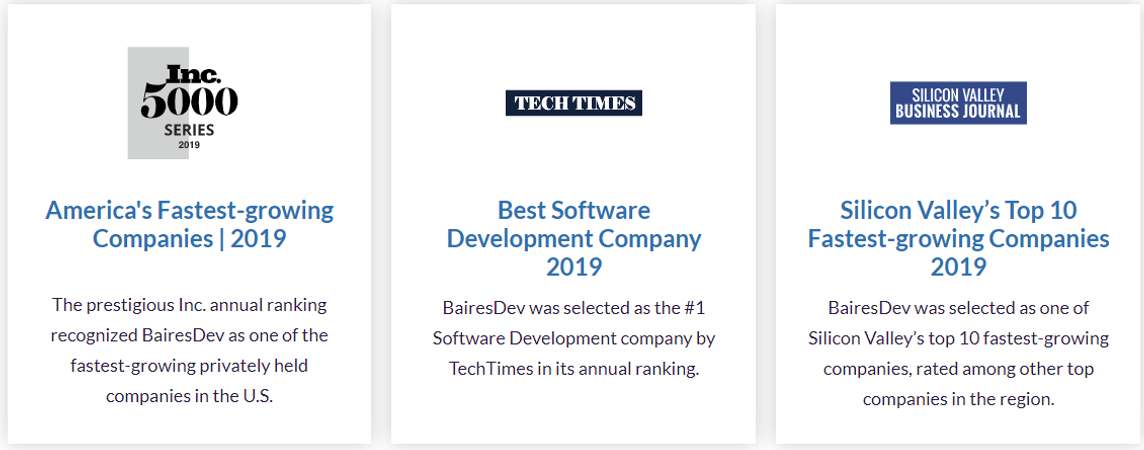
Task: Open the Best Software Development Company 2019 heading
Action: 573,238
